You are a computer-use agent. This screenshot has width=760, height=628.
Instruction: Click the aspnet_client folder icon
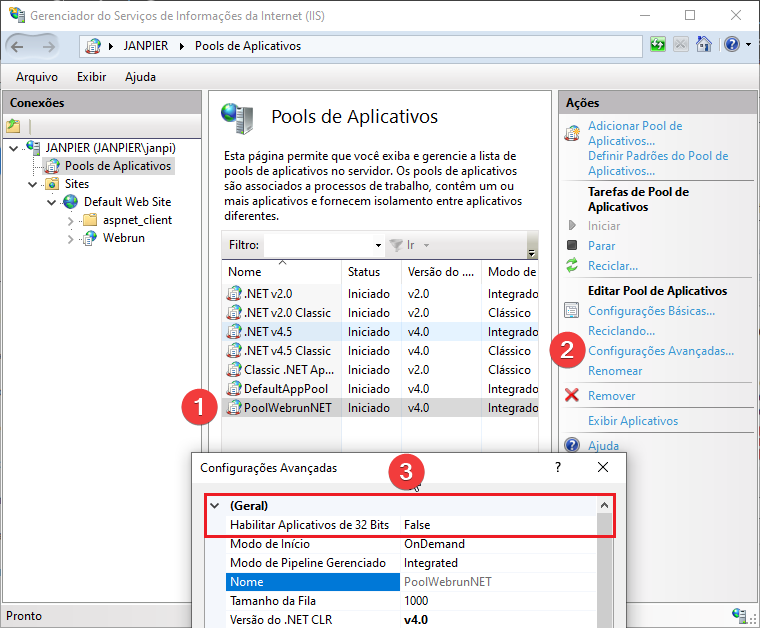(x=90, y=220)
